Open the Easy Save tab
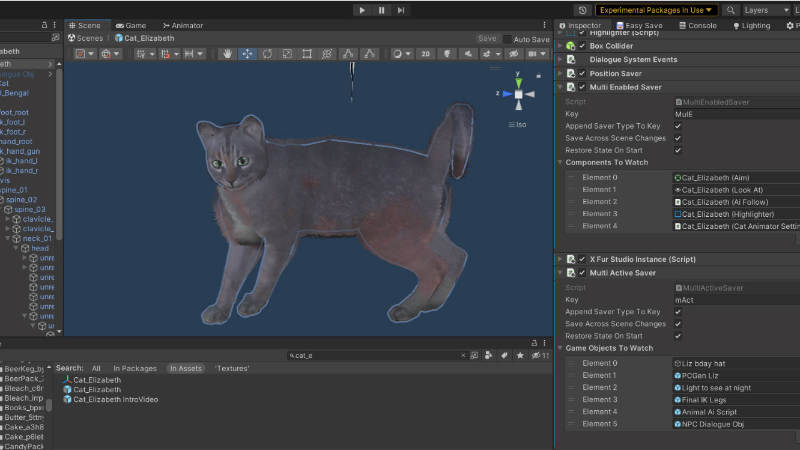This screenshot has height=450, width=800. (x=639, y=26)
